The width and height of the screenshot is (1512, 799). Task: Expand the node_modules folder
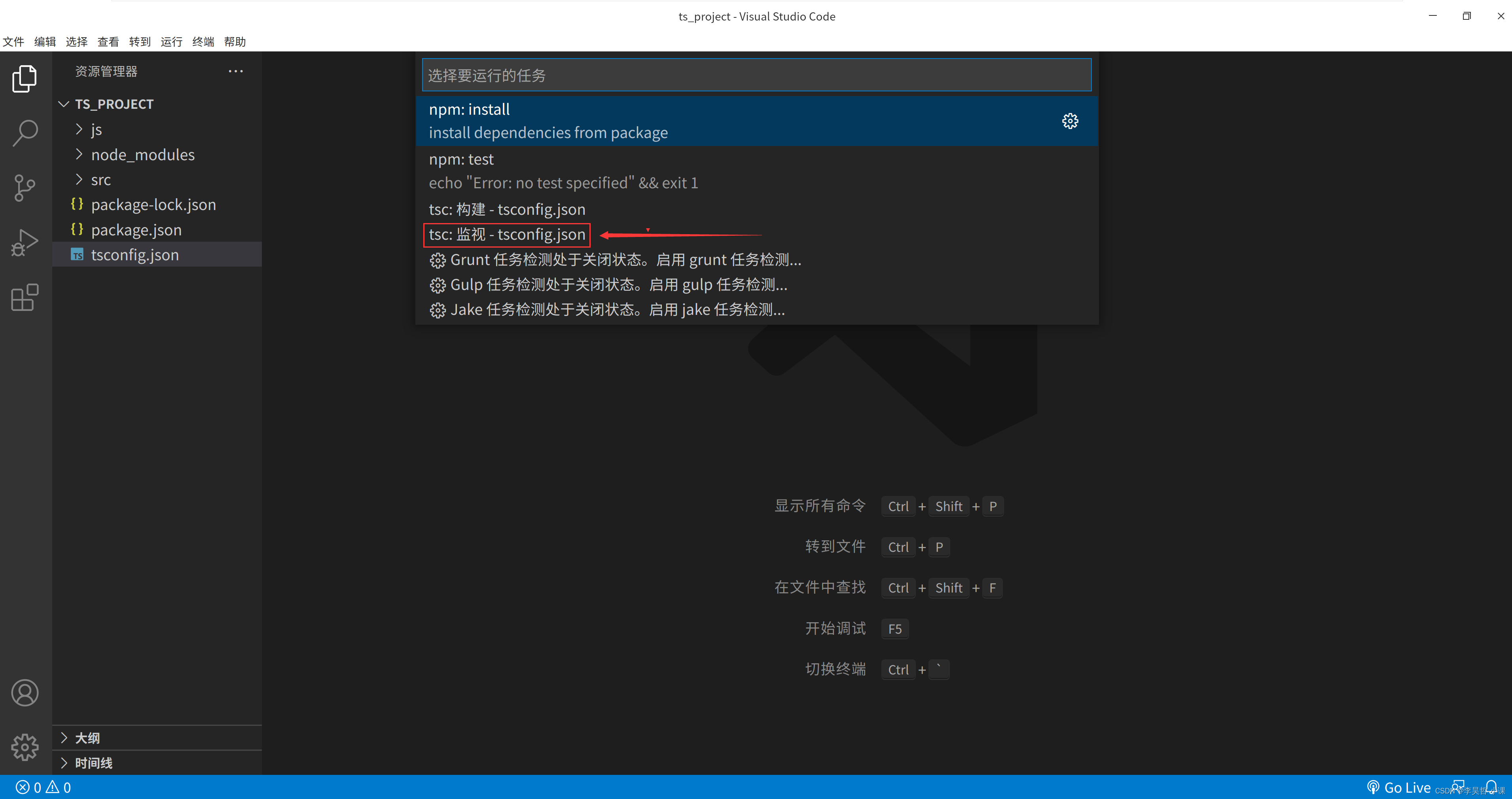tap(79, 154)
